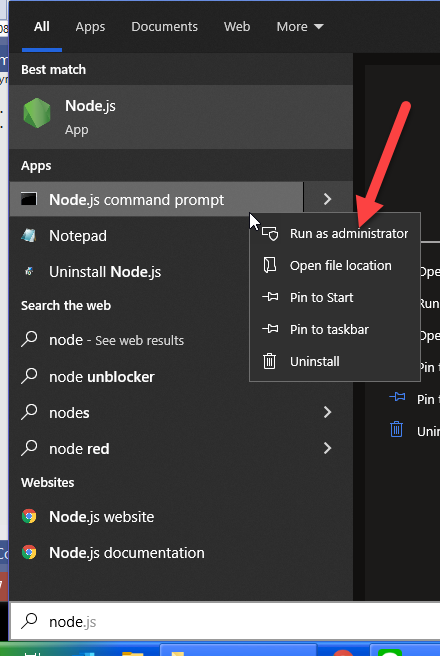Open the More dropdown filter

(x=300, y=27)
